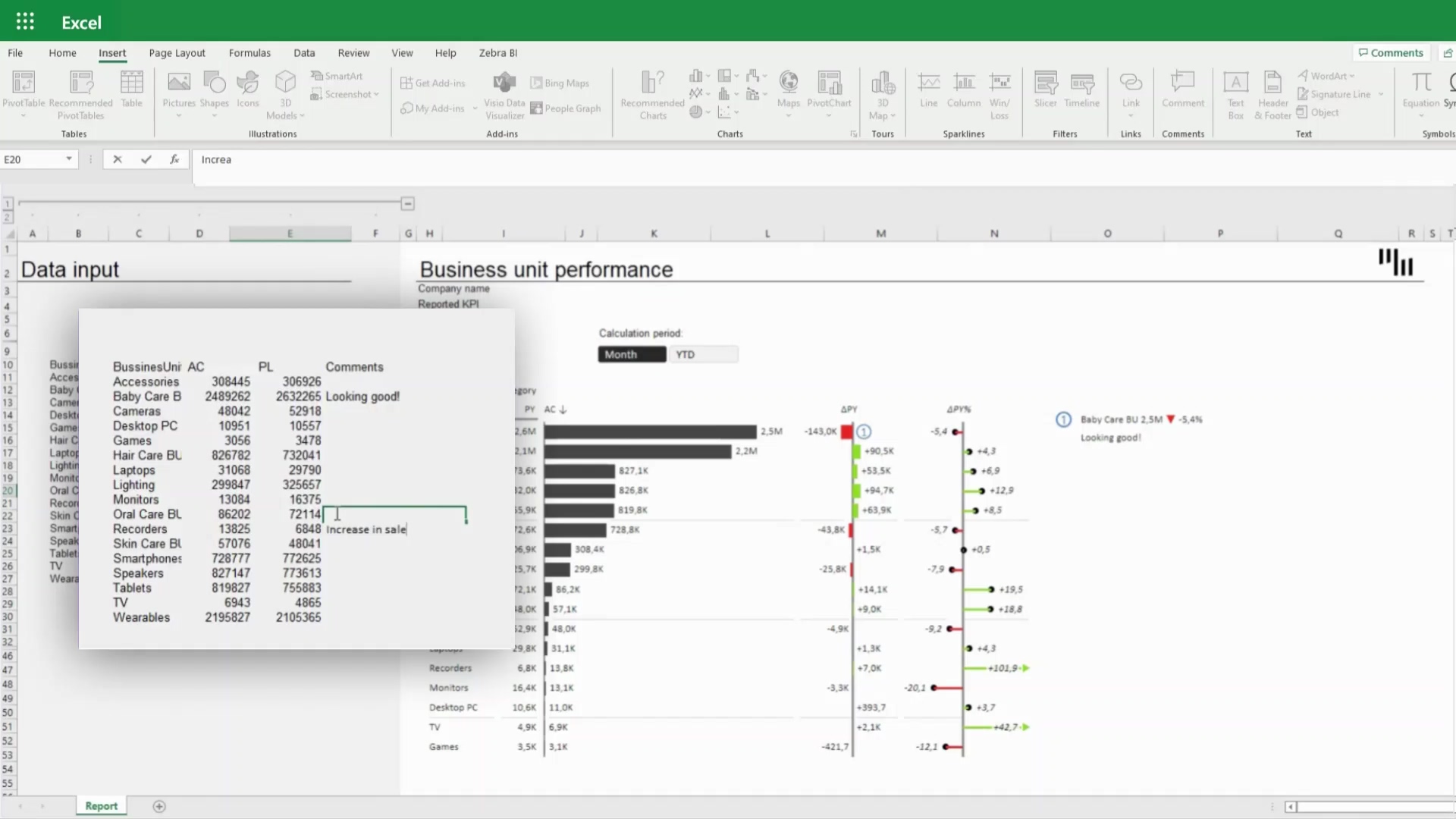Select the Data tab in ribbon
Viewport: 1456px width, 819px height.
coord(304,52)
